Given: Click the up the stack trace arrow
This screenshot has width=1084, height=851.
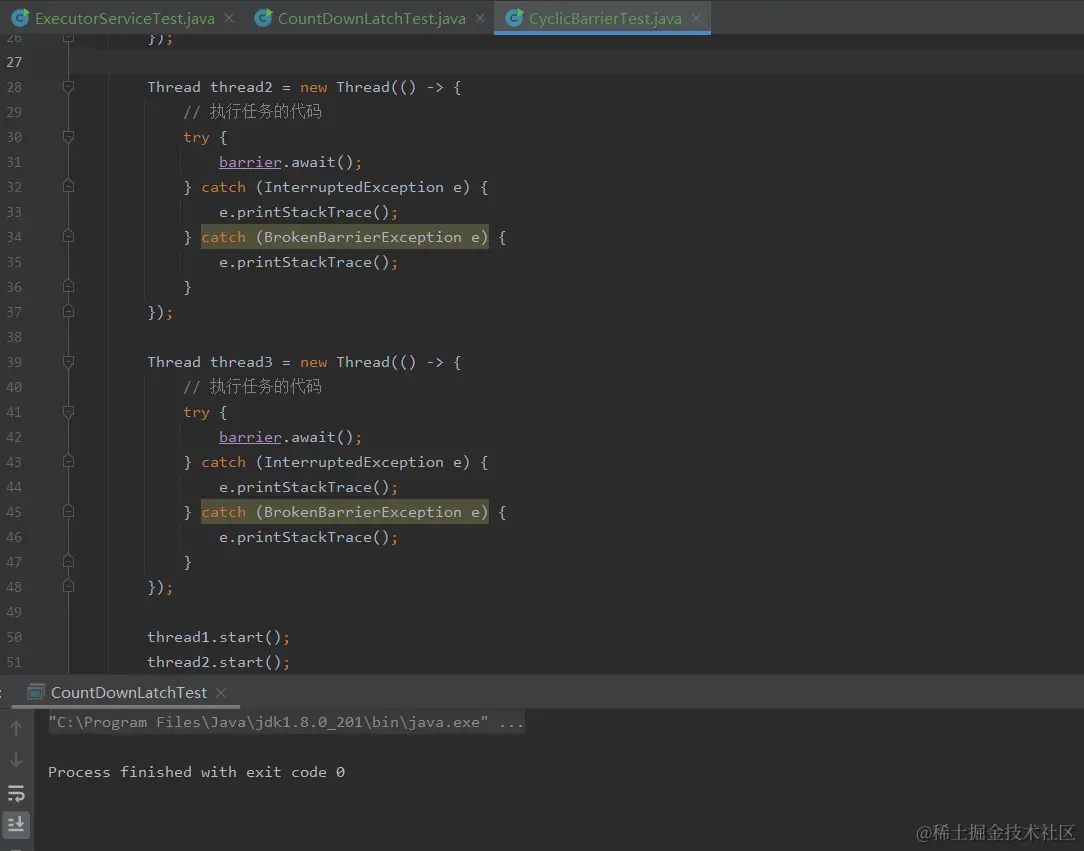Looking at the screenshot, I should (x=17, y=728).
